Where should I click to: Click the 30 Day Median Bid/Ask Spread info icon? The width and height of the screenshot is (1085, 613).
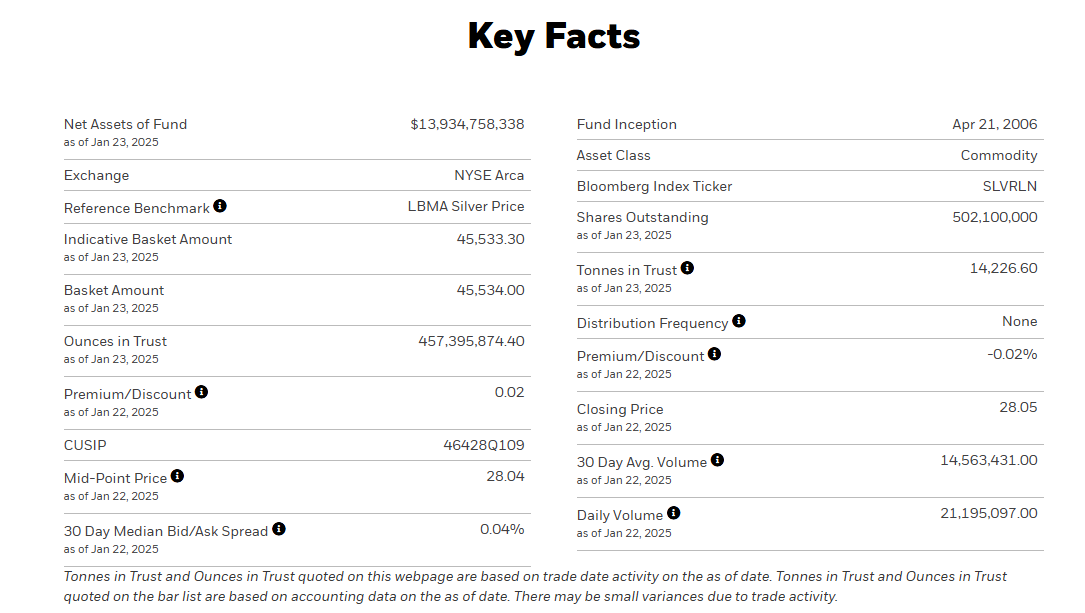279,529
